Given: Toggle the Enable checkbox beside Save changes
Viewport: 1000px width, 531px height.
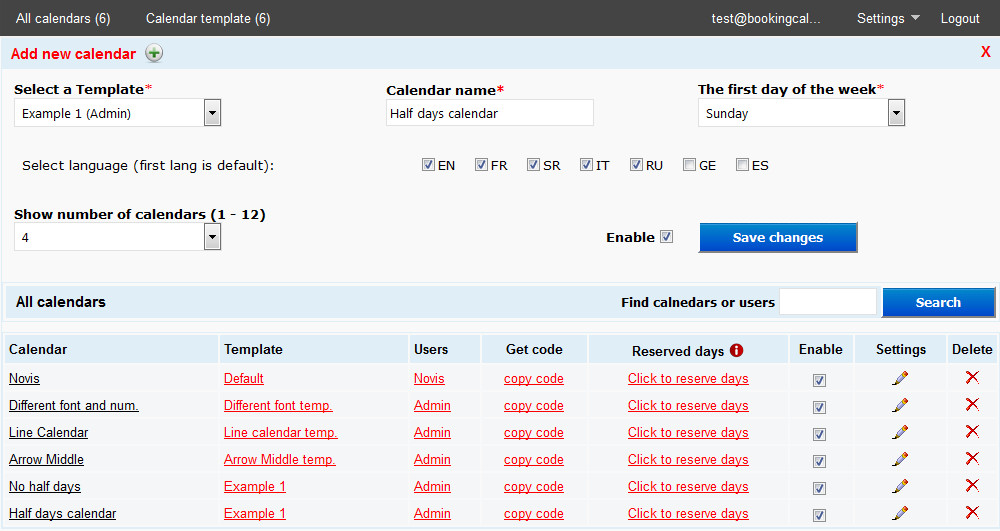Looking at the screenshot, I should (667, 237).
